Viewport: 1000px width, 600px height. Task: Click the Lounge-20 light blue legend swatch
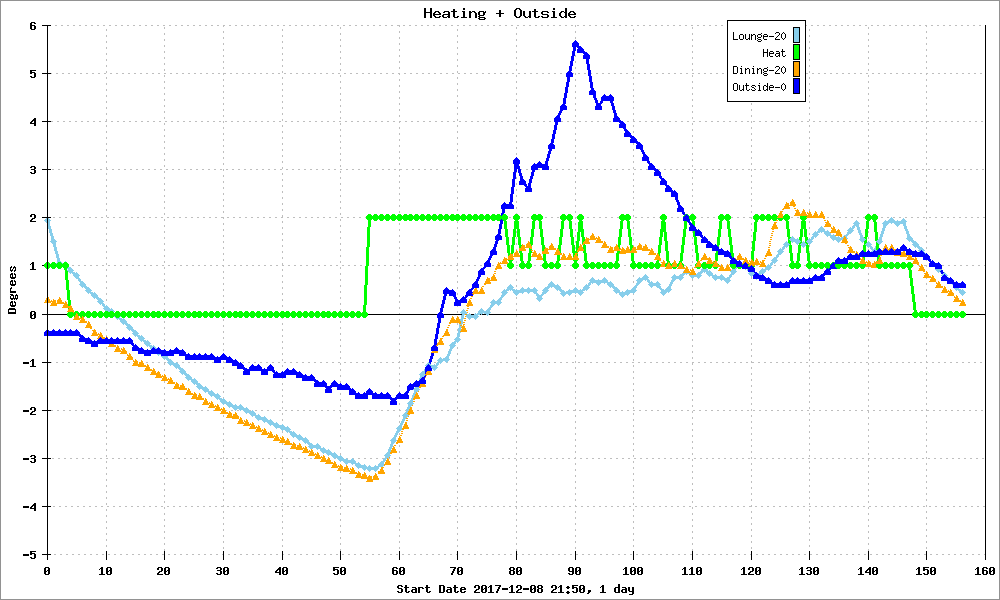(797, 35)
